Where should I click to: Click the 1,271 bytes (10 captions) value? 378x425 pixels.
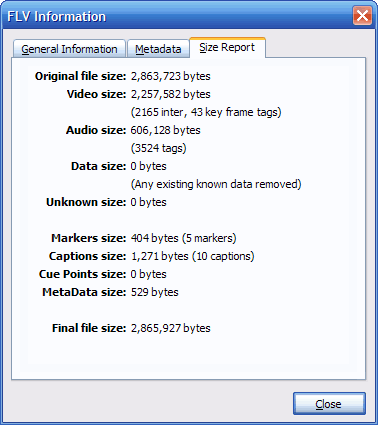(x=193, y=256)
